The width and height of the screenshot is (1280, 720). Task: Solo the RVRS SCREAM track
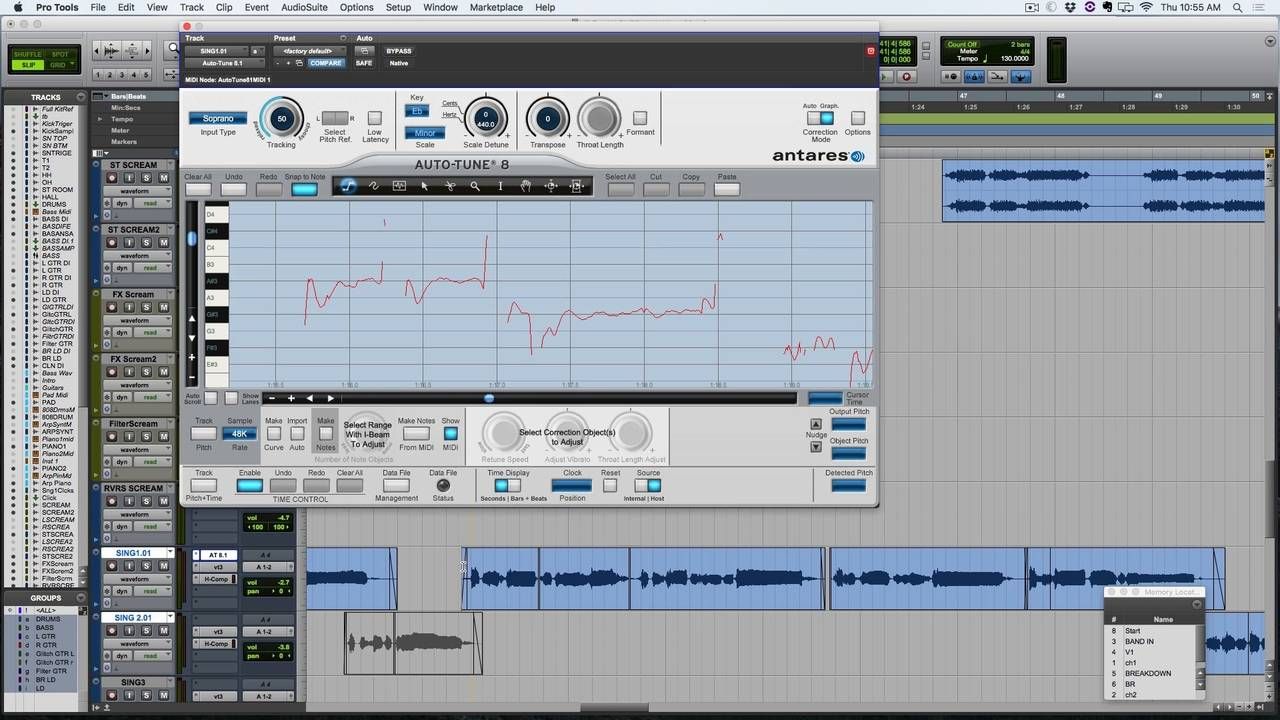[146, 502]
